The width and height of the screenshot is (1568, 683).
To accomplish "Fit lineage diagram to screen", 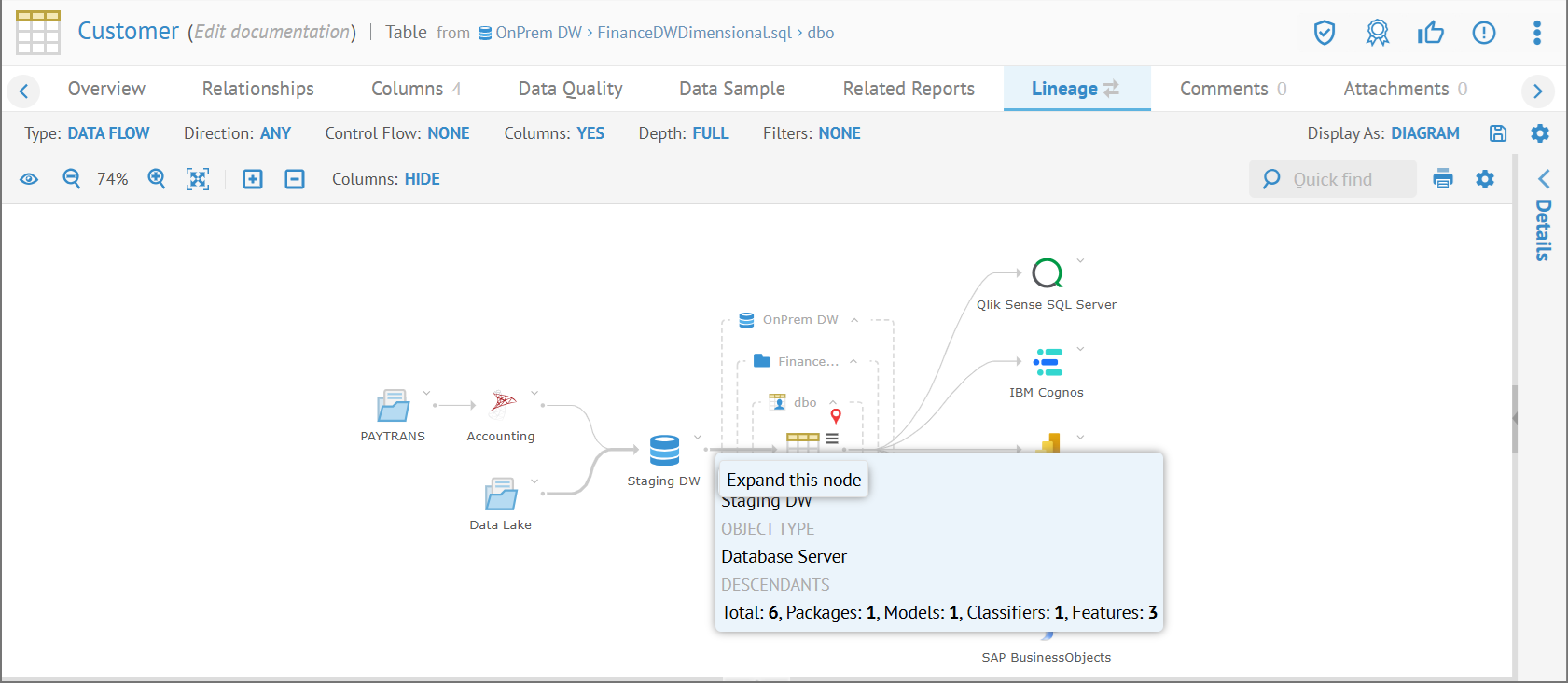I will point(198,179).
